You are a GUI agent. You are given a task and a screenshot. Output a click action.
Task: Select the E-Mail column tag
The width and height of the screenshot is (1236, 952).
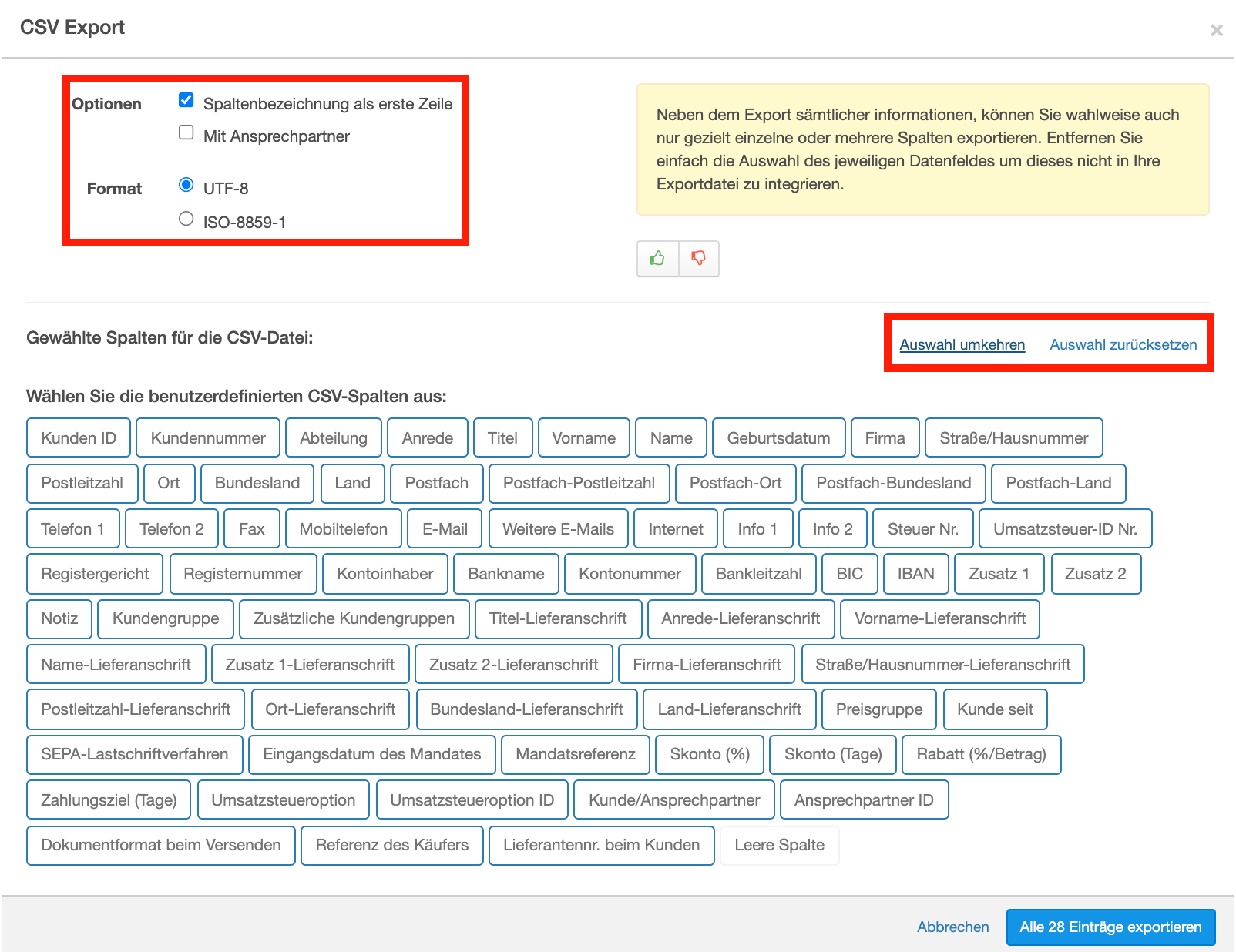click(445, 529)
